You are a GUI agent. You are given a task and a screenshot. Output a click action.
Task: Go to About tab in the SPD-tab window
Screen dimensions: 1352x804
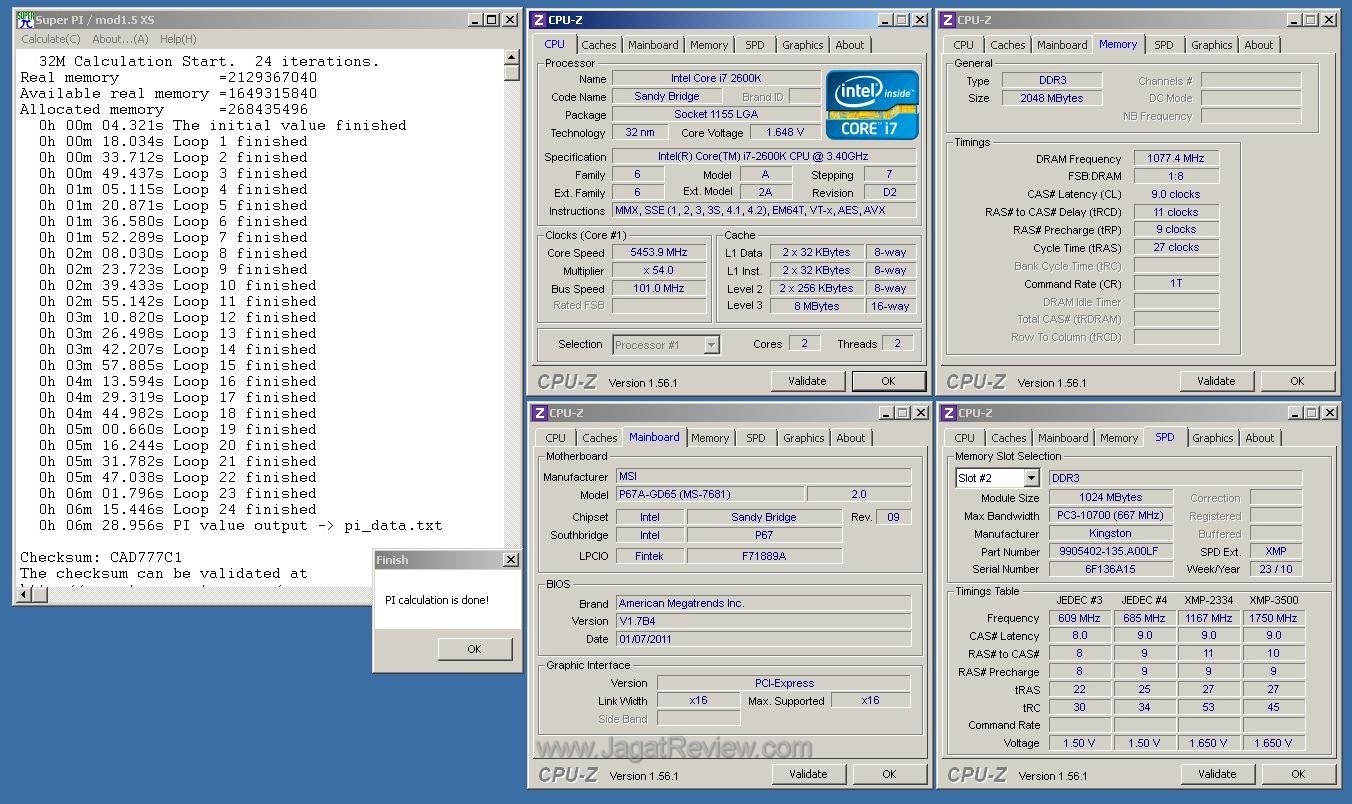point(1260,438)
